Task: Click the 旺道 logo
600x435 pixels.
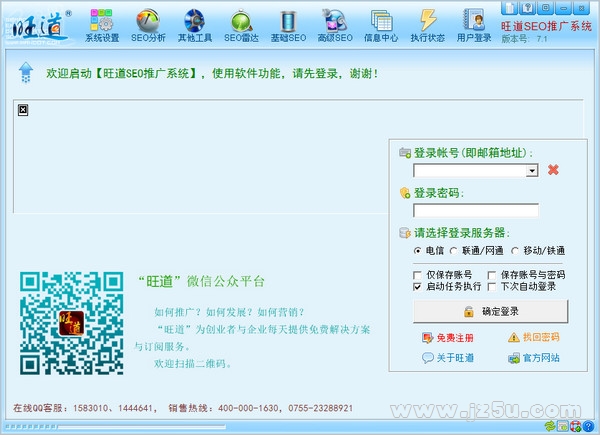Action: [x=38, y=26]
